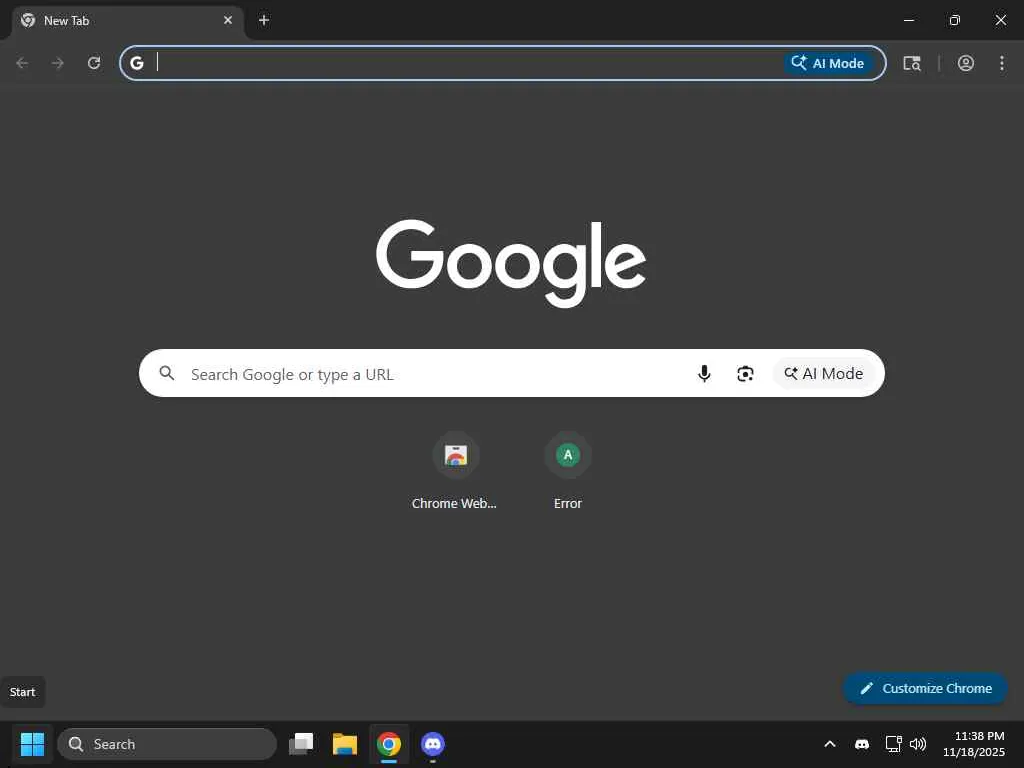Open the Google Lens search toolbar icon
The height and width of the screenshot is (768, 1024).
pos(912,63)
